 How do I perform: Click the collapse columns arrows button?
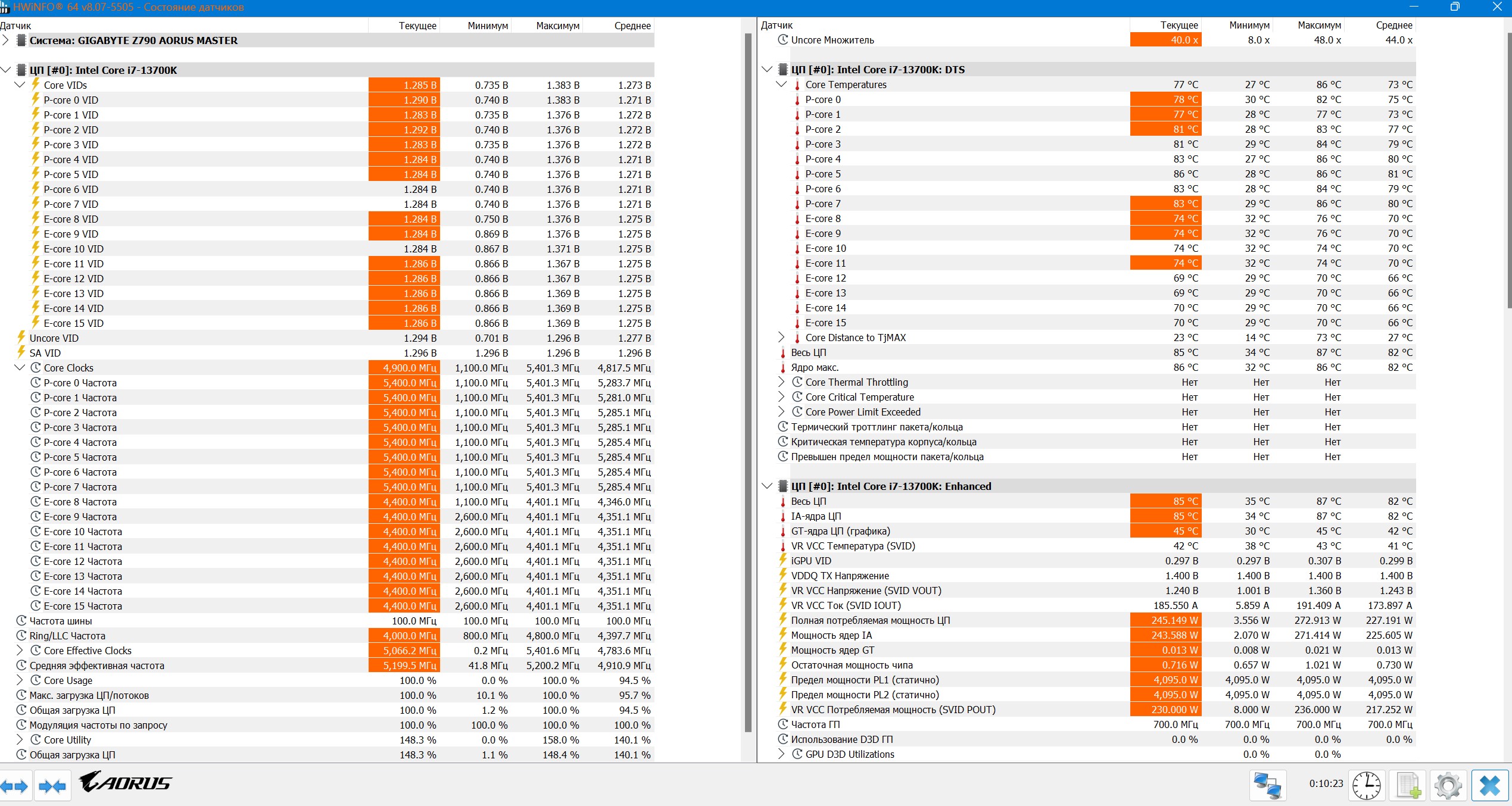tap(52, 786)
